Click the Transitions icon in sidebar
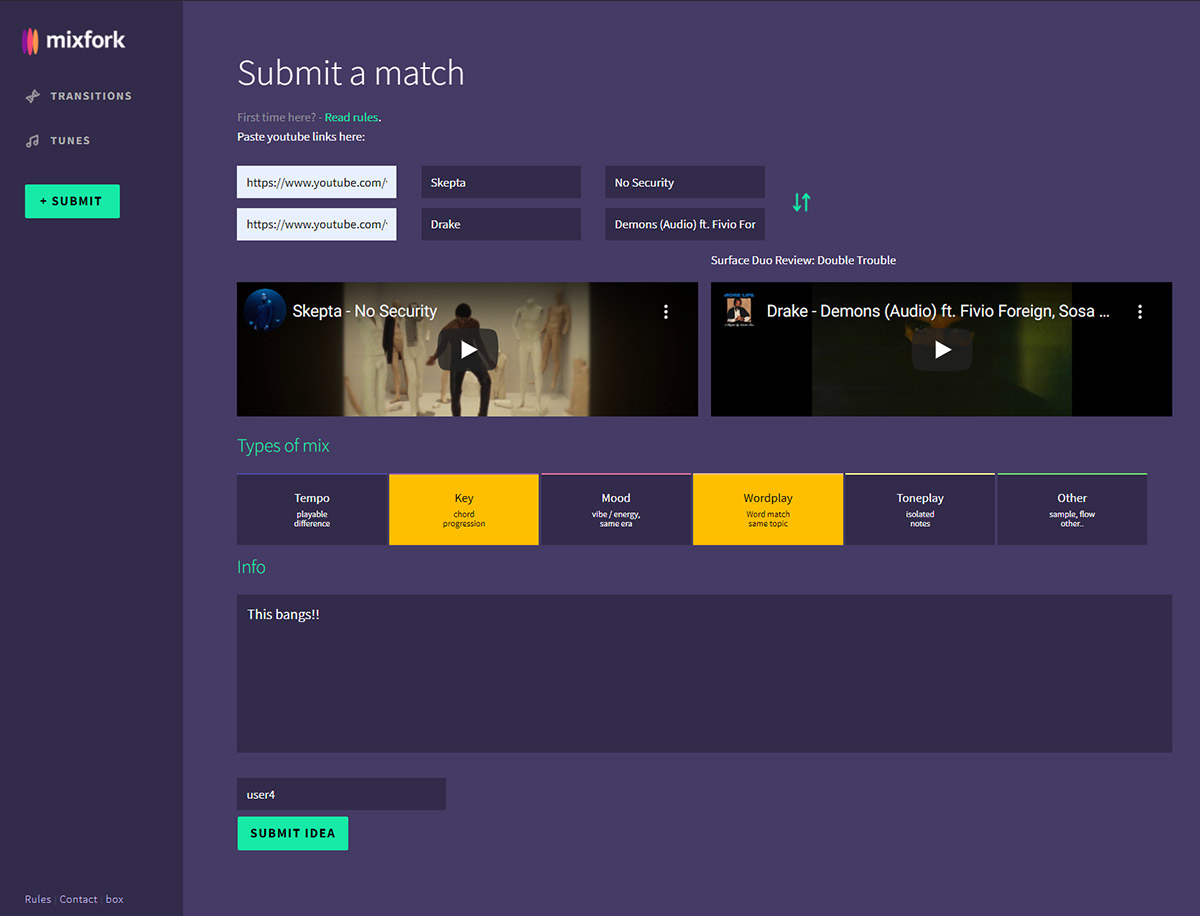The width and height of the screenshot is (1200, 916). (x=33, y=96)
